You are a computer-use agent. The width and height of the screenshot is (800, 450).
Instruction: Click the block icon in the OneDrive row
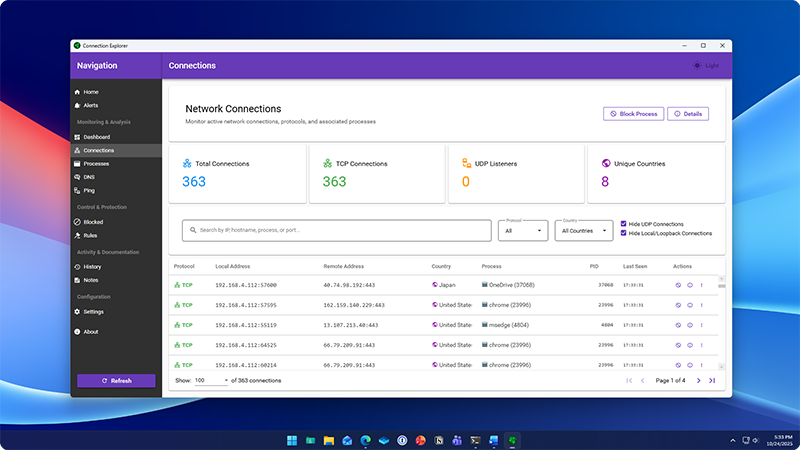pos(678,285)
